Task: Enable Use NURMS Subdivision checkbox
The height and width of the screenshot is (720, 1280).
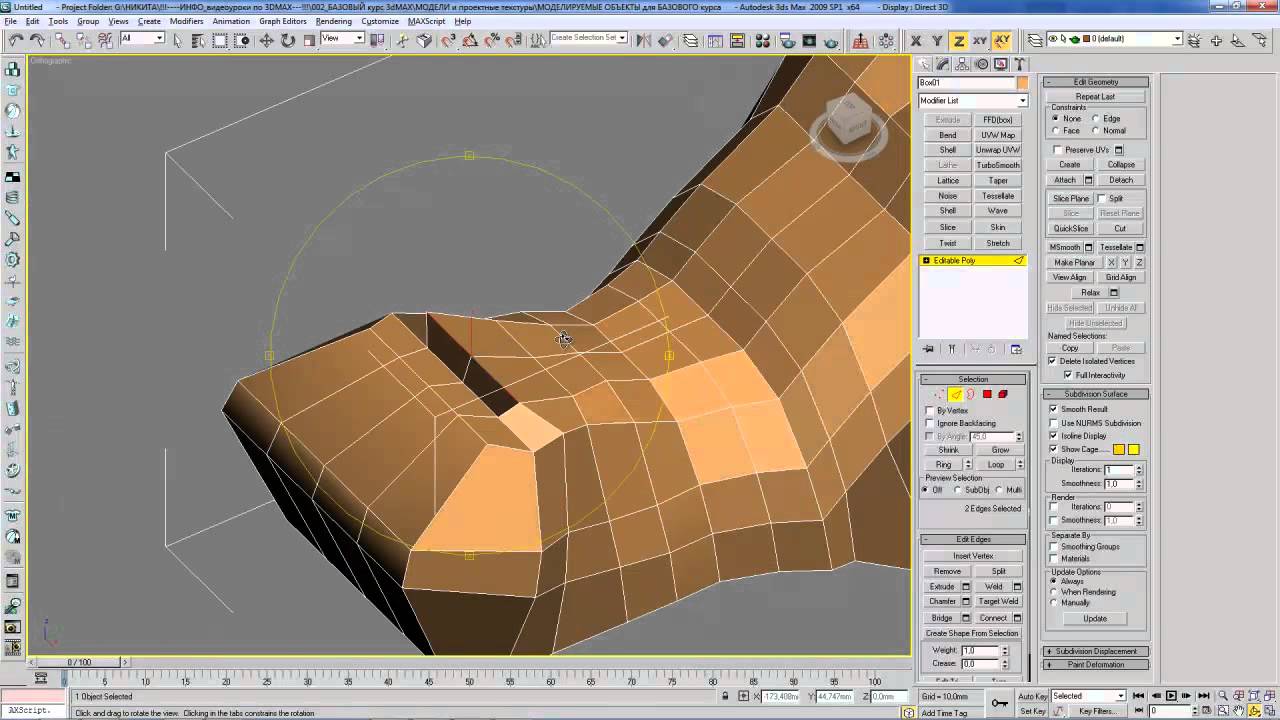Action: (x=1053, y=423)
